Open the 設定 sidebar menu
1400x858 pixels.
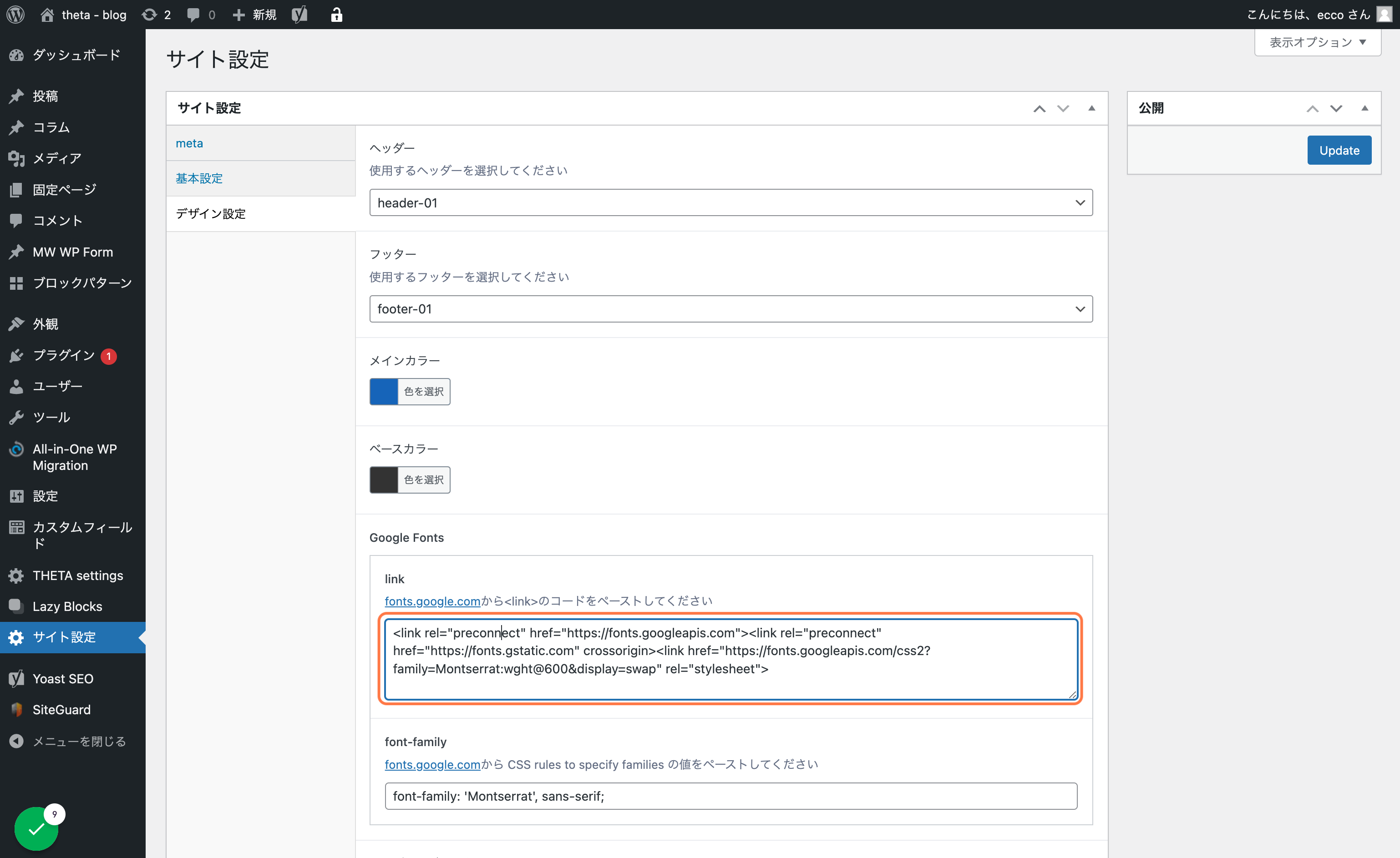click(73, 496)
